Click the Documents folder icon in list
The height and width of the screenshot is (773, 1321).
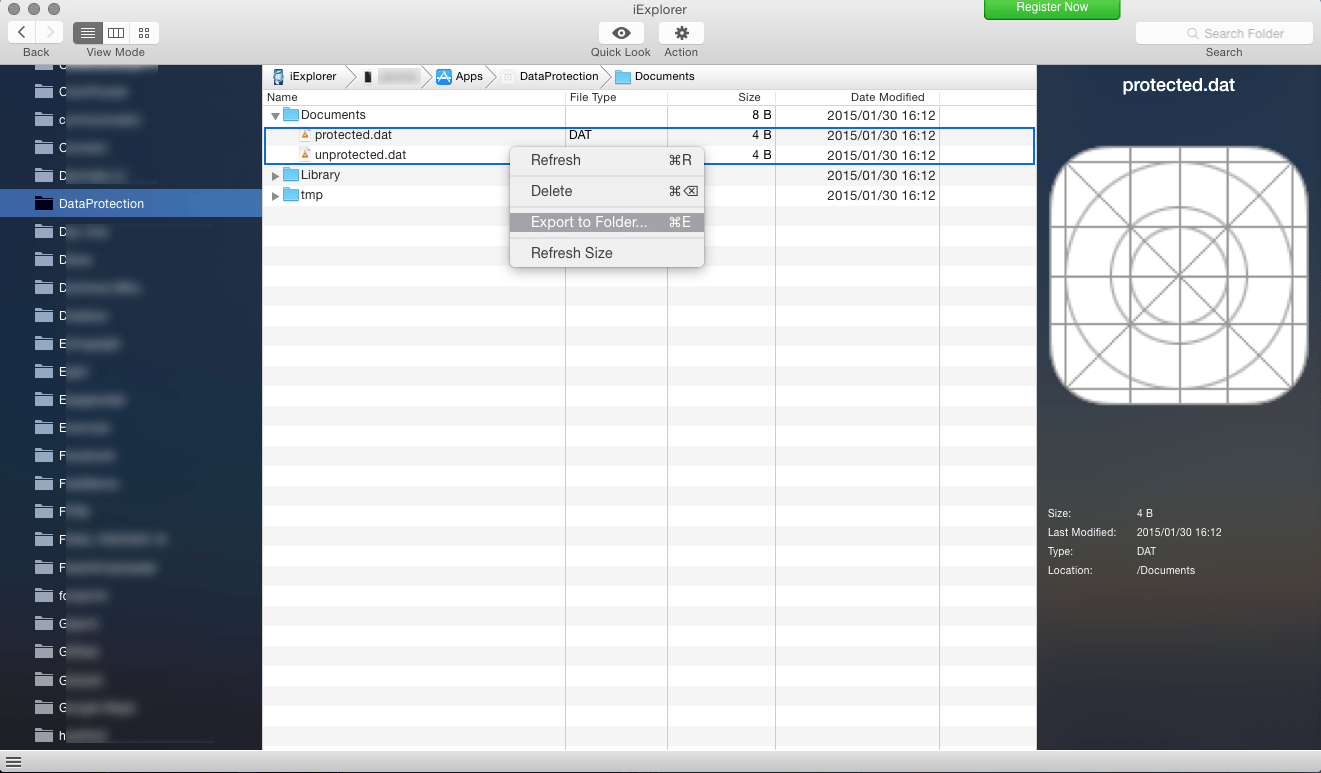pos(291,115)
